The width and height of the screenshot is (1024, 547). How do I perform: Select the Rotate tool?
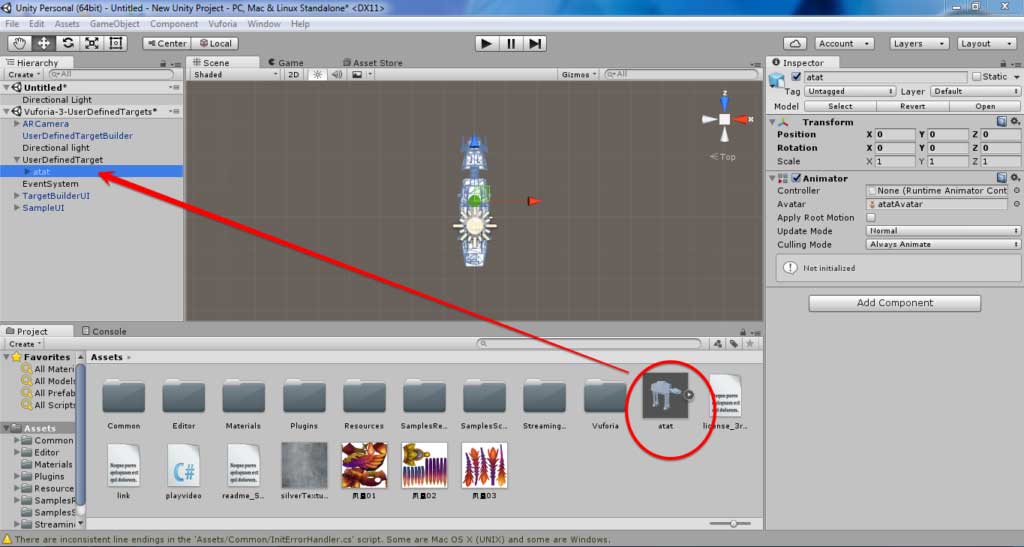68,43
